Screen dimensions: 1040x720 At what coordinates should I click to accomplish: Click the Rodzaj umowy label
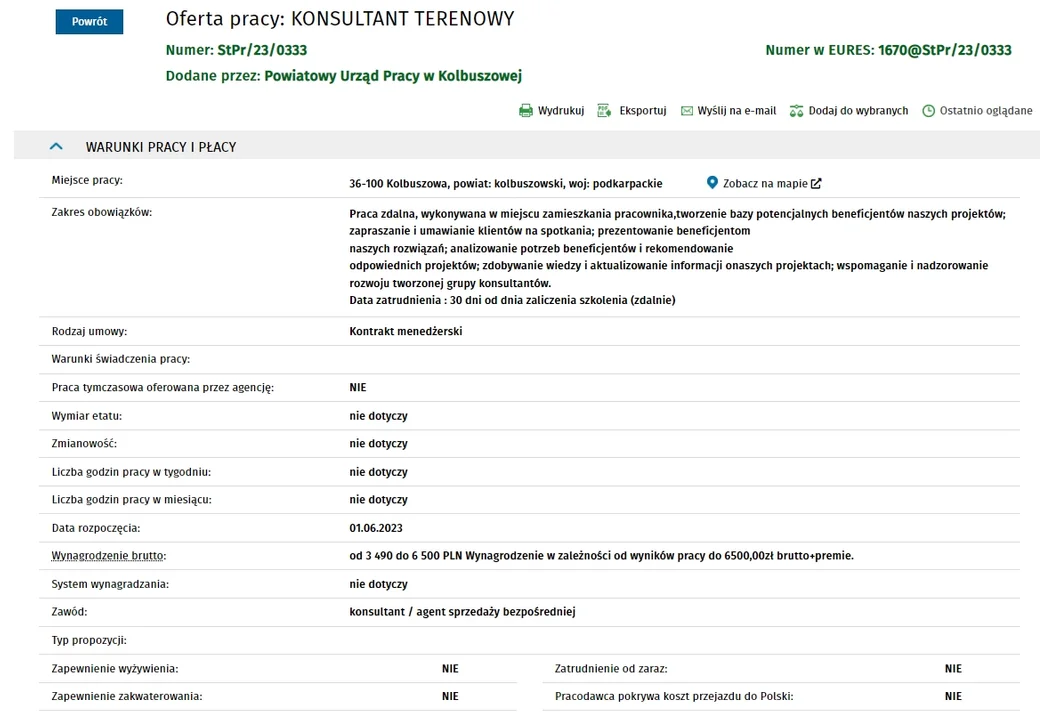tap(89, 331)
